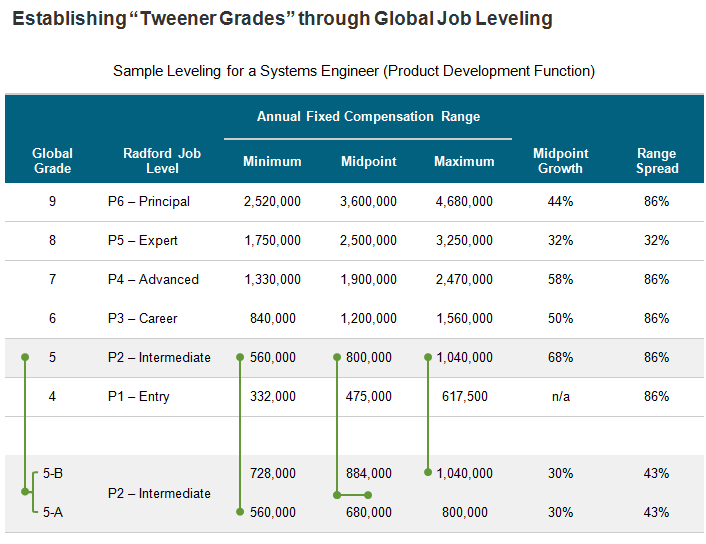The image size is (706, 544).
Task: Select the 5-A tweener grade label
Action: (53, 512)
